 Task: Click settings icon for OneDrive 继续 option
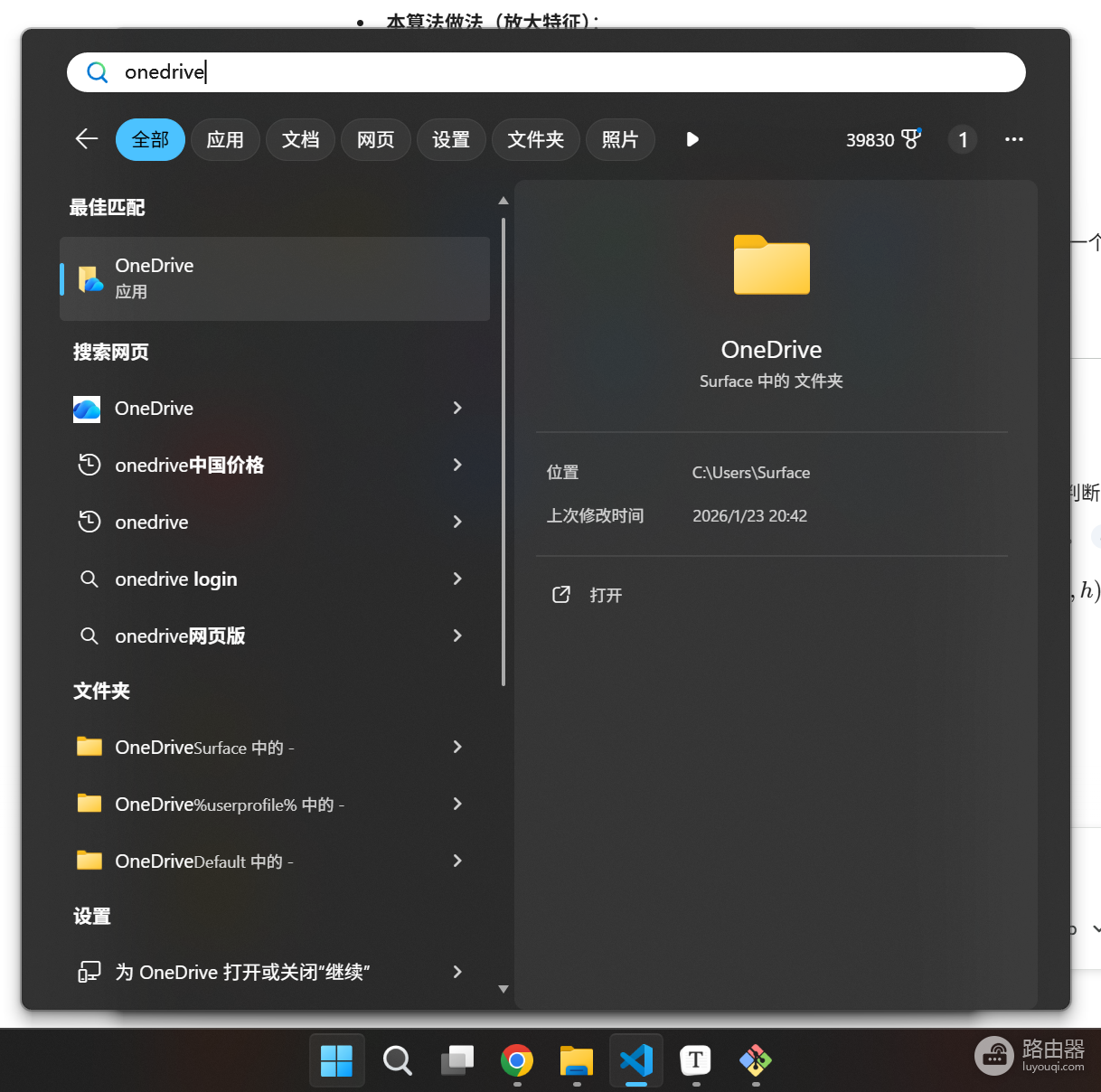89,972
